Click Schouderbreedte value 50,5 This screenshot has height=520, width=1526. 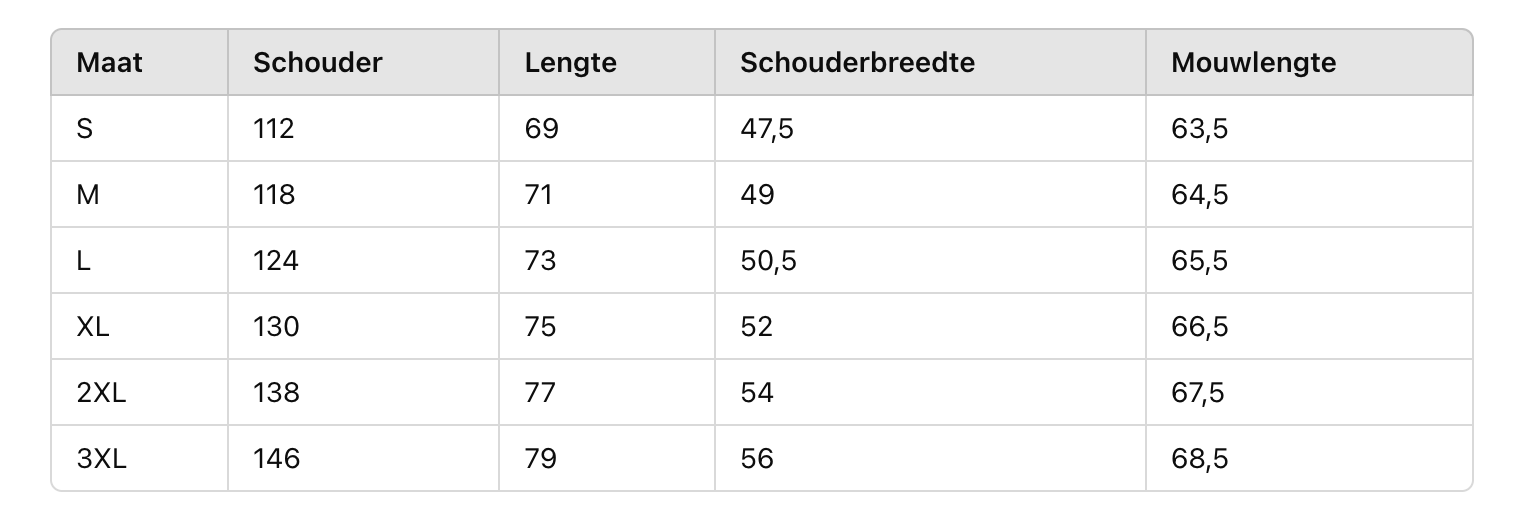768,261
